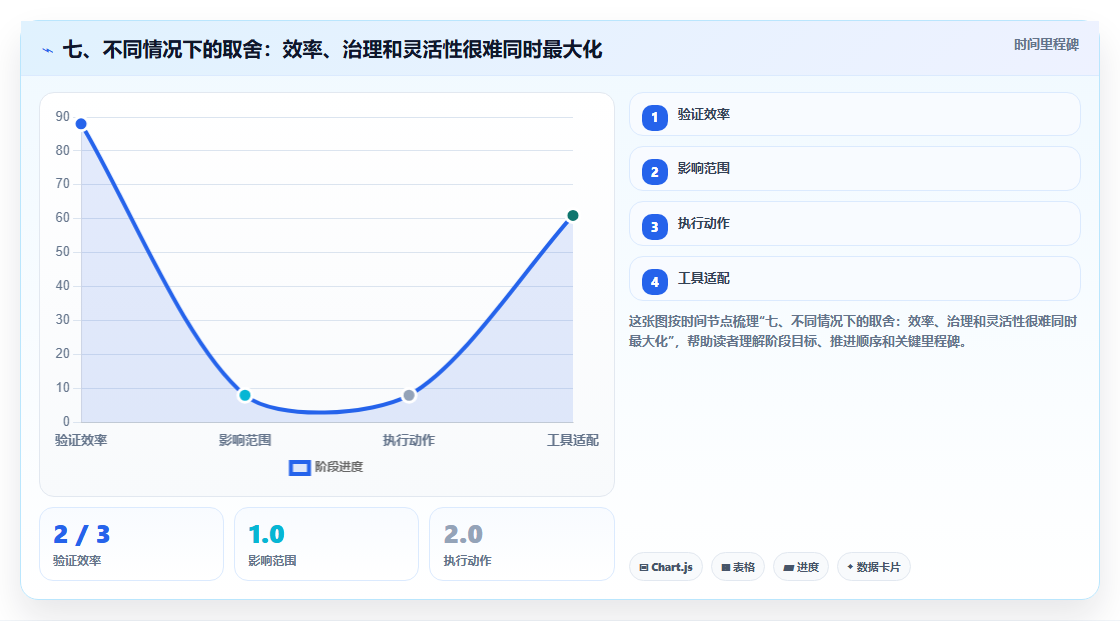Click the 2.0 执行动作 stat card
Viewport: 1120px width, 621px height.
pyautogui.click(x=521, y=544)
